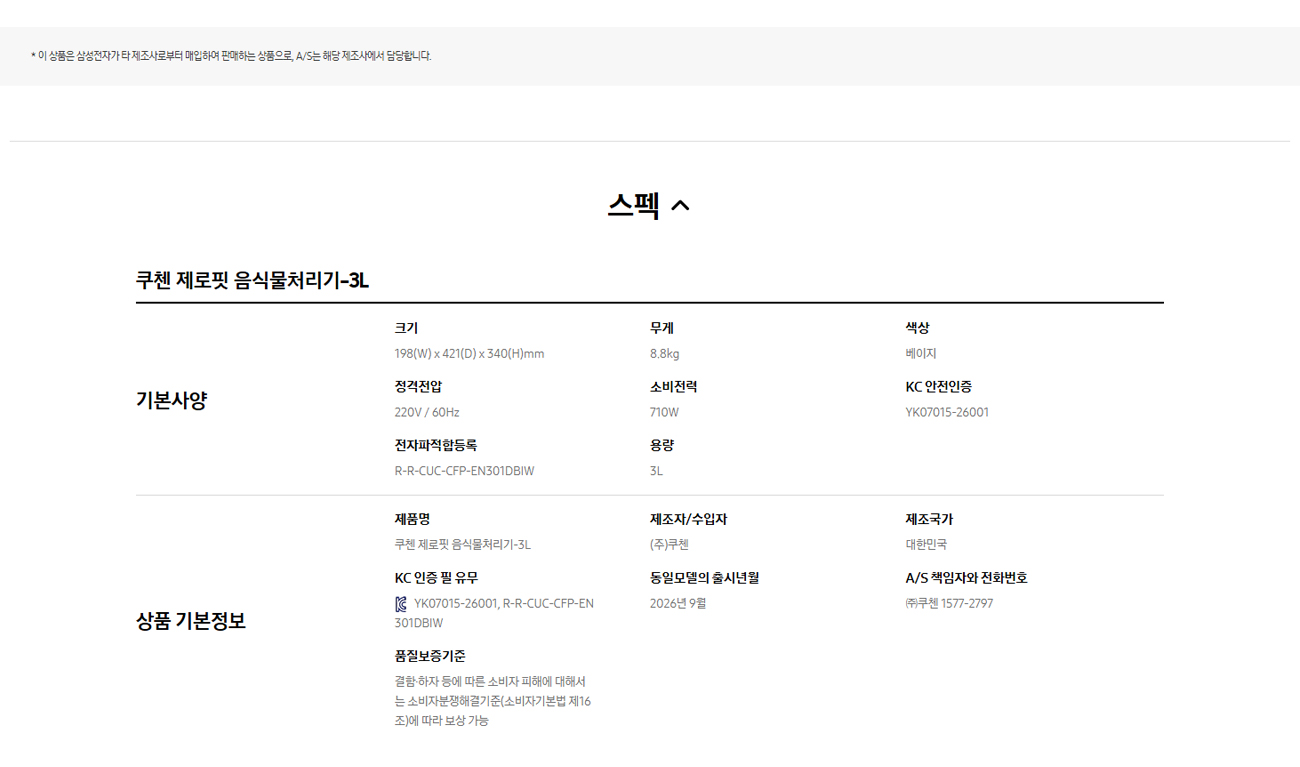
Task: Click the '용량' spec label
Action: point(662,445)
